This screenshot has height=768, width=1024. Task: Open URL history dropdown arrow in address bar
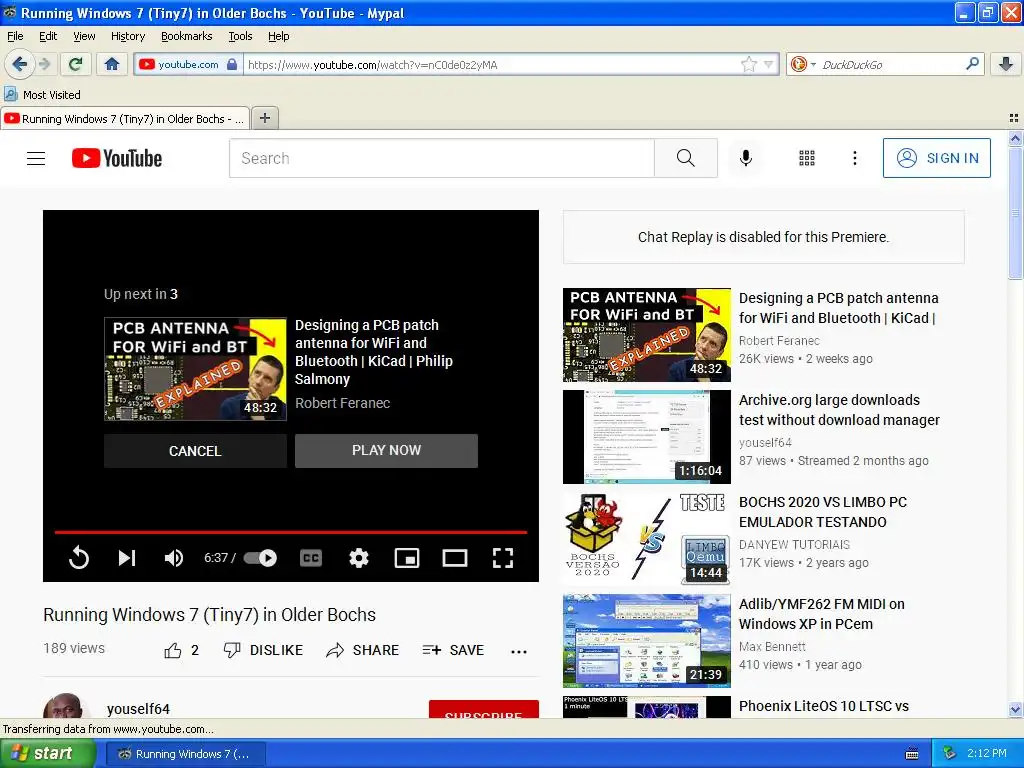[769, 64]
